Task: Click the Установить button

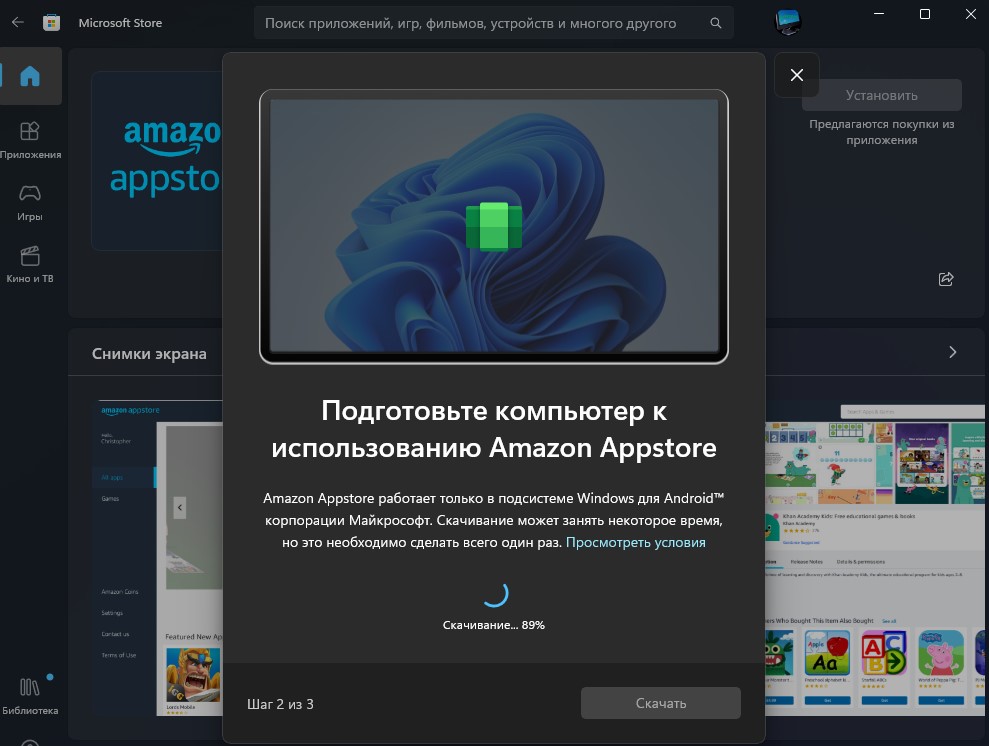Action: [x=881, y=95]
